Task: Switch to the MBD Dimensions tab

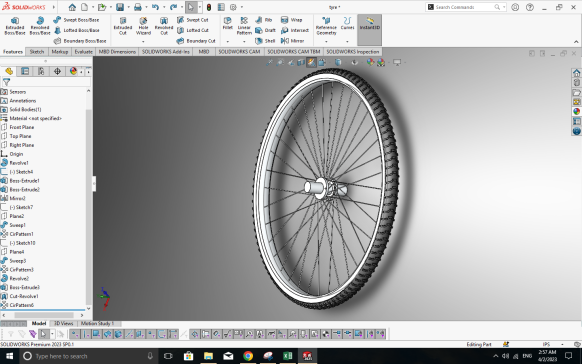Action: [117, 52]
